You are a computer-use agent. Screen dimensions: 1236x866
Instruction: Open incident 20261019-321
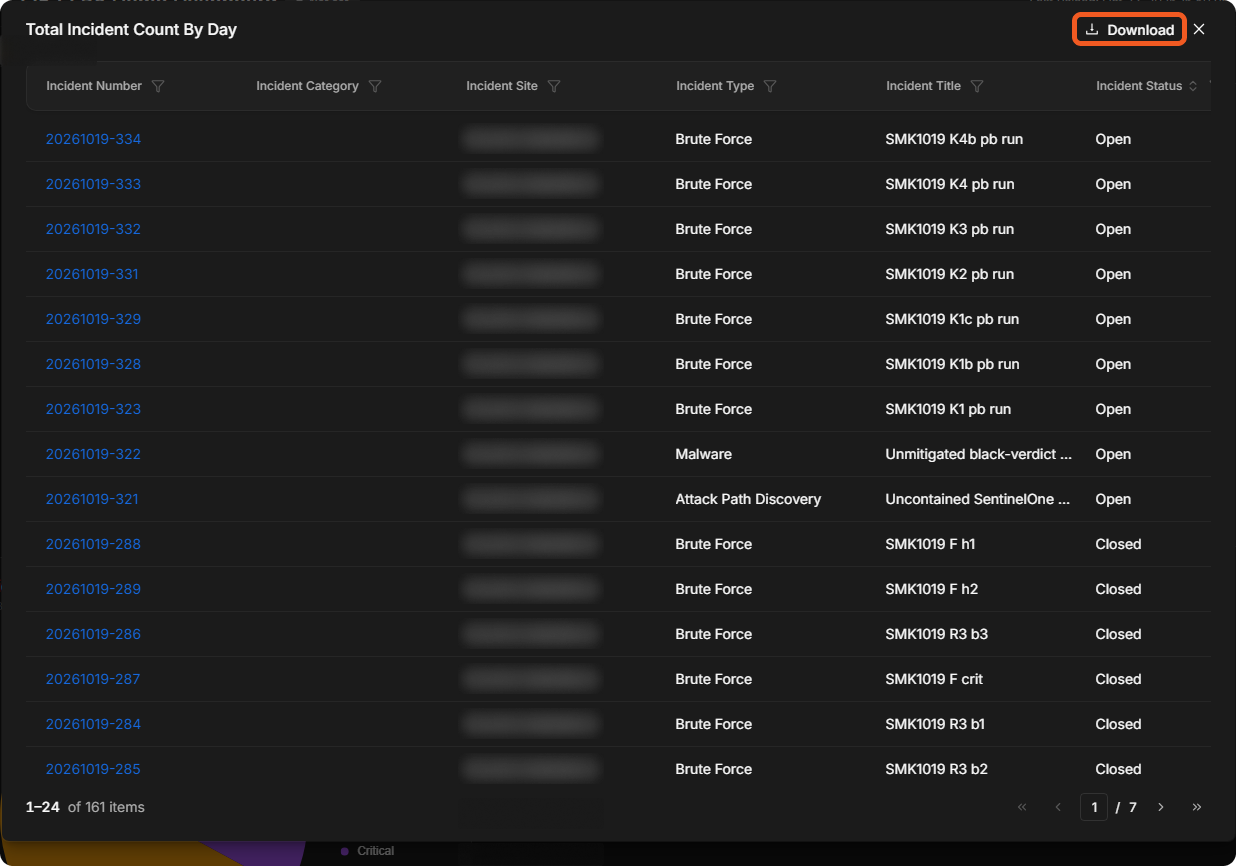click(92, 499)
